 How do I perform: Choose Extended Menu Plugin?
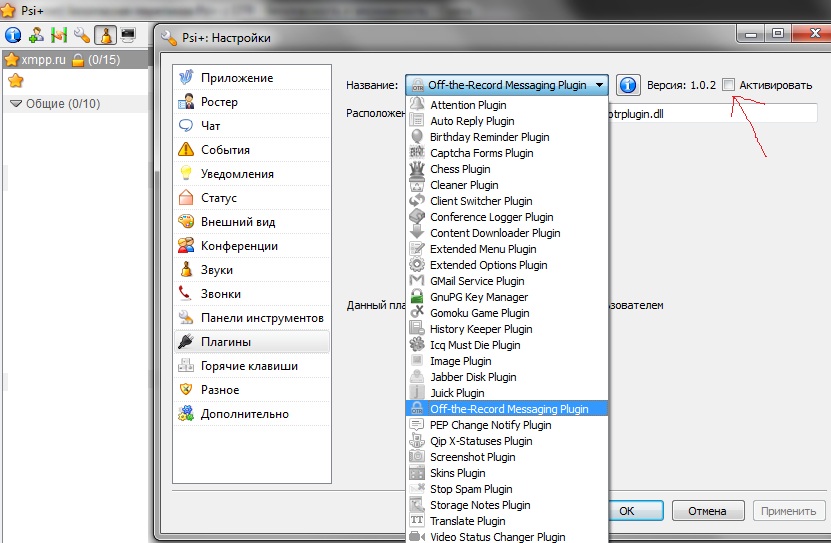[x=507, y=249]
